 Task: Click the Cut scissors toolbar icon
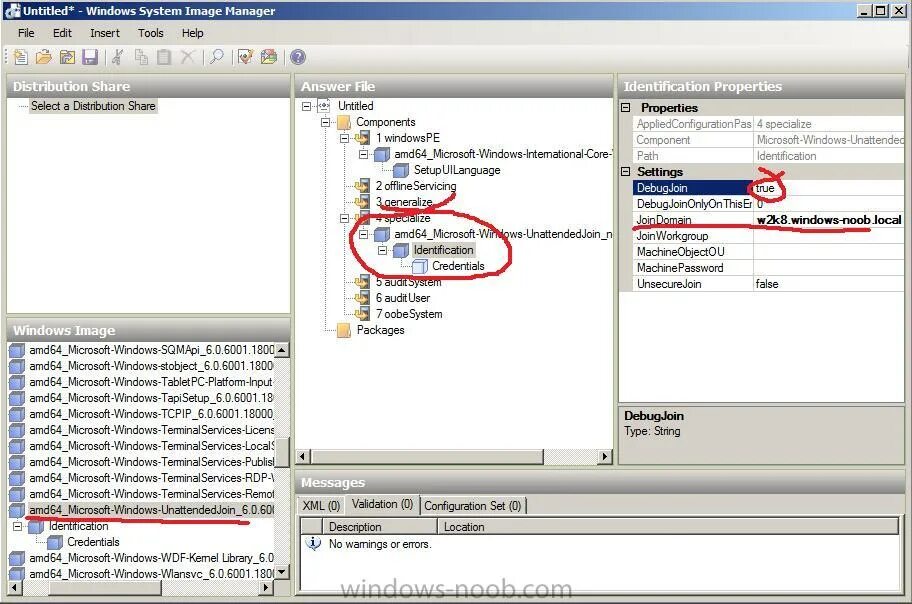(x=118, y=57)
